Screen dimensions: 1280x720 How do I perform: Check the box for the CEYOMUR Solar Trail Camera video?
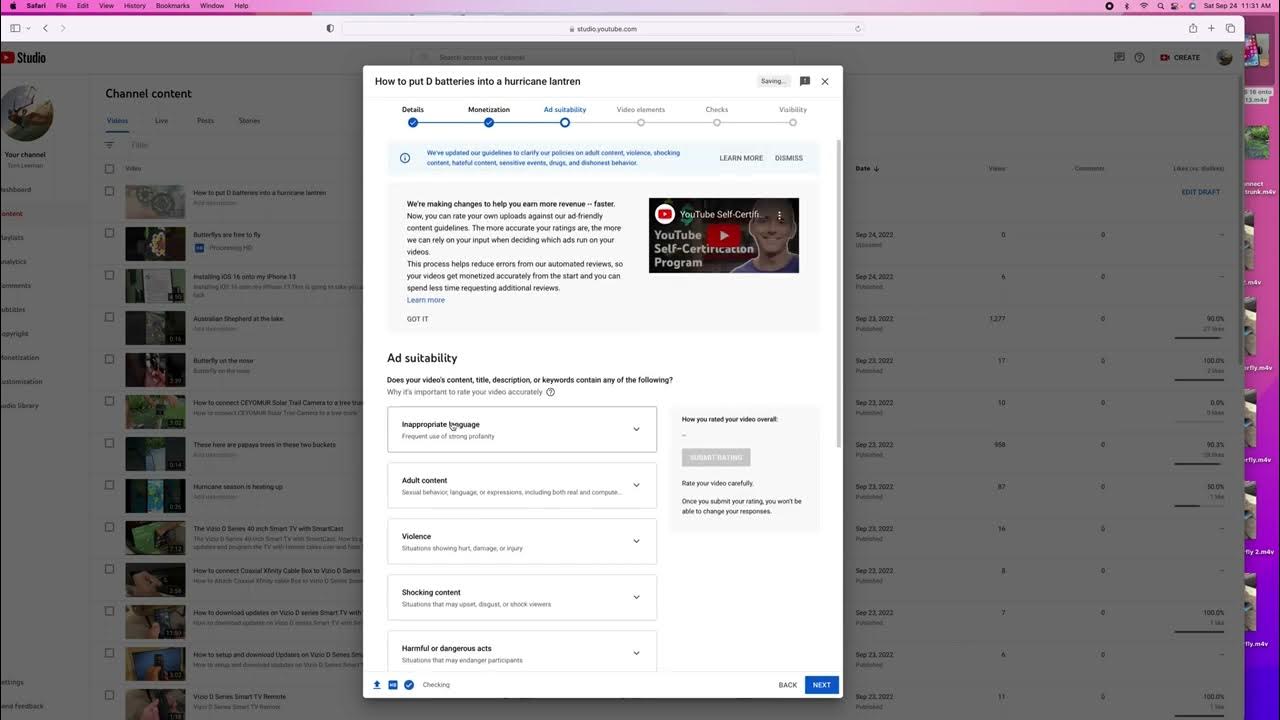(110, 401)
